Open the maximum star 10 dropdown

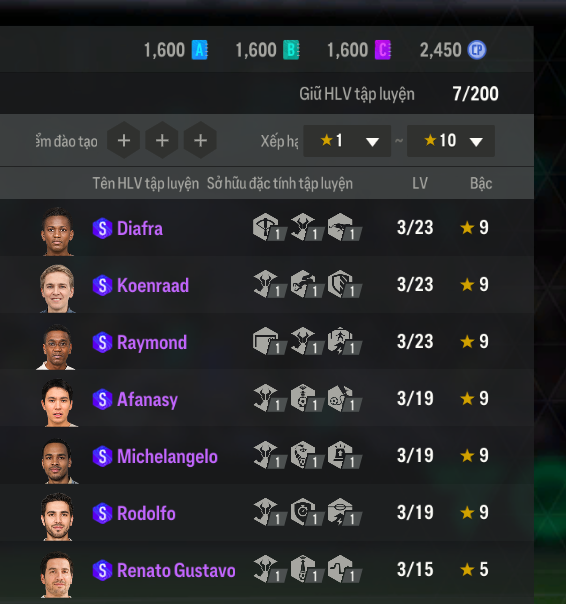click(x=451, y=141)
